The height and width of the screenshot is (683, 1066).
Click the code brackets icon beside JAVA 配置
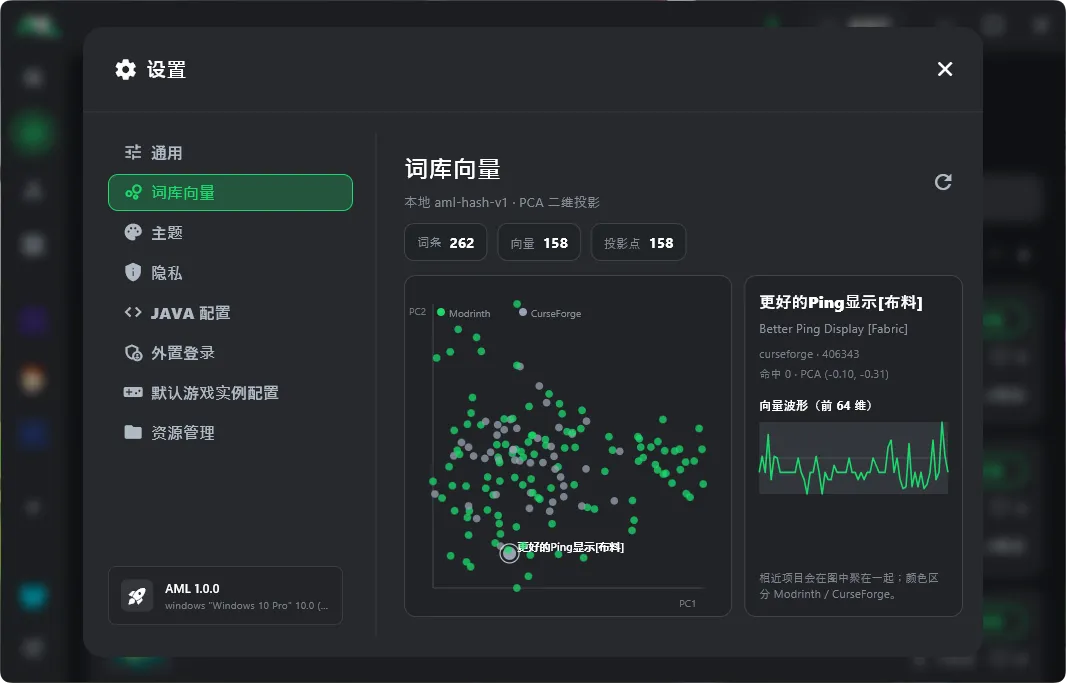point(133,312)
